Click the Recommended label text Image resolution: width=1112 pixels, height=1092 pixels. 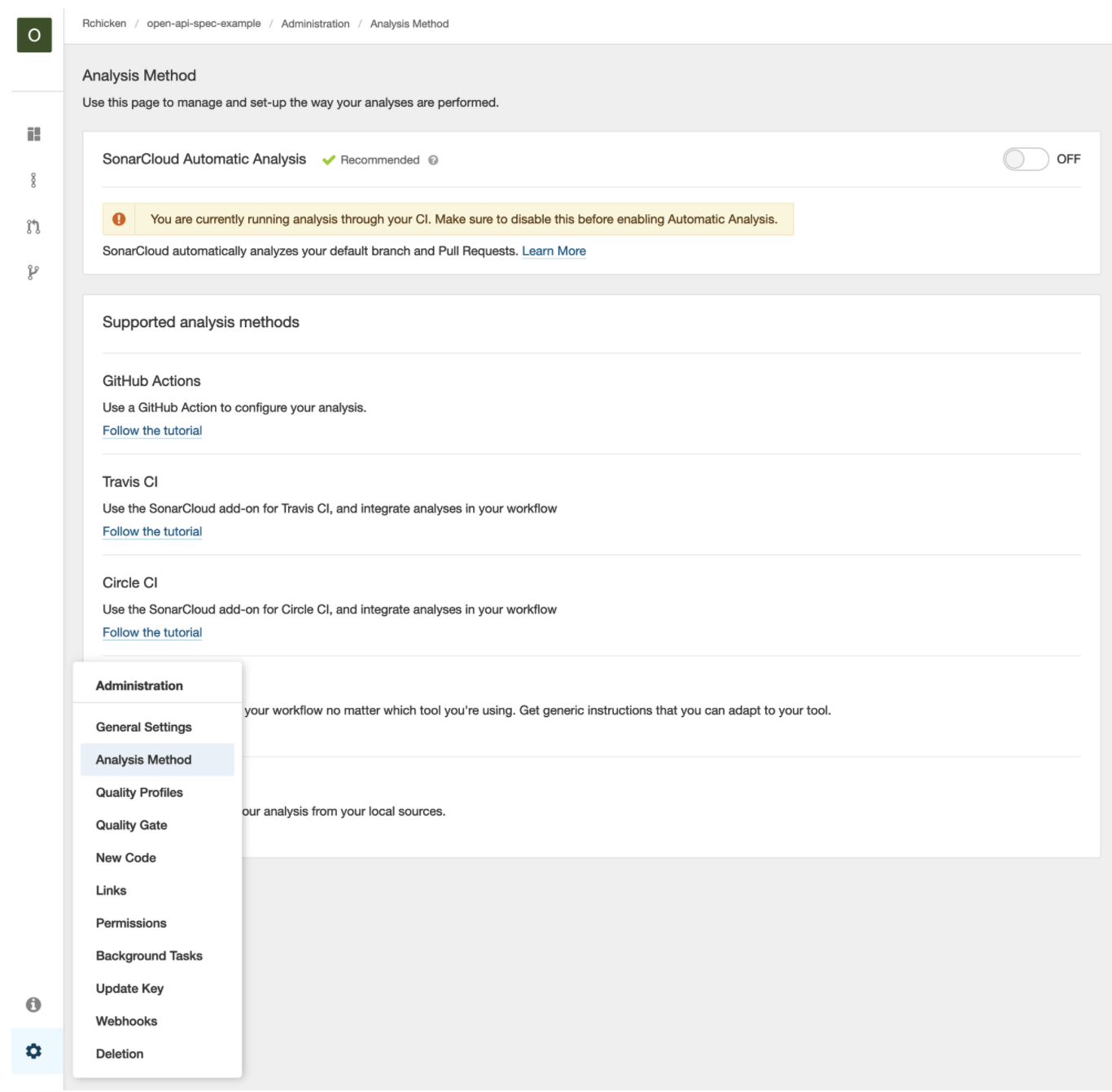click(x=380, y=160)
